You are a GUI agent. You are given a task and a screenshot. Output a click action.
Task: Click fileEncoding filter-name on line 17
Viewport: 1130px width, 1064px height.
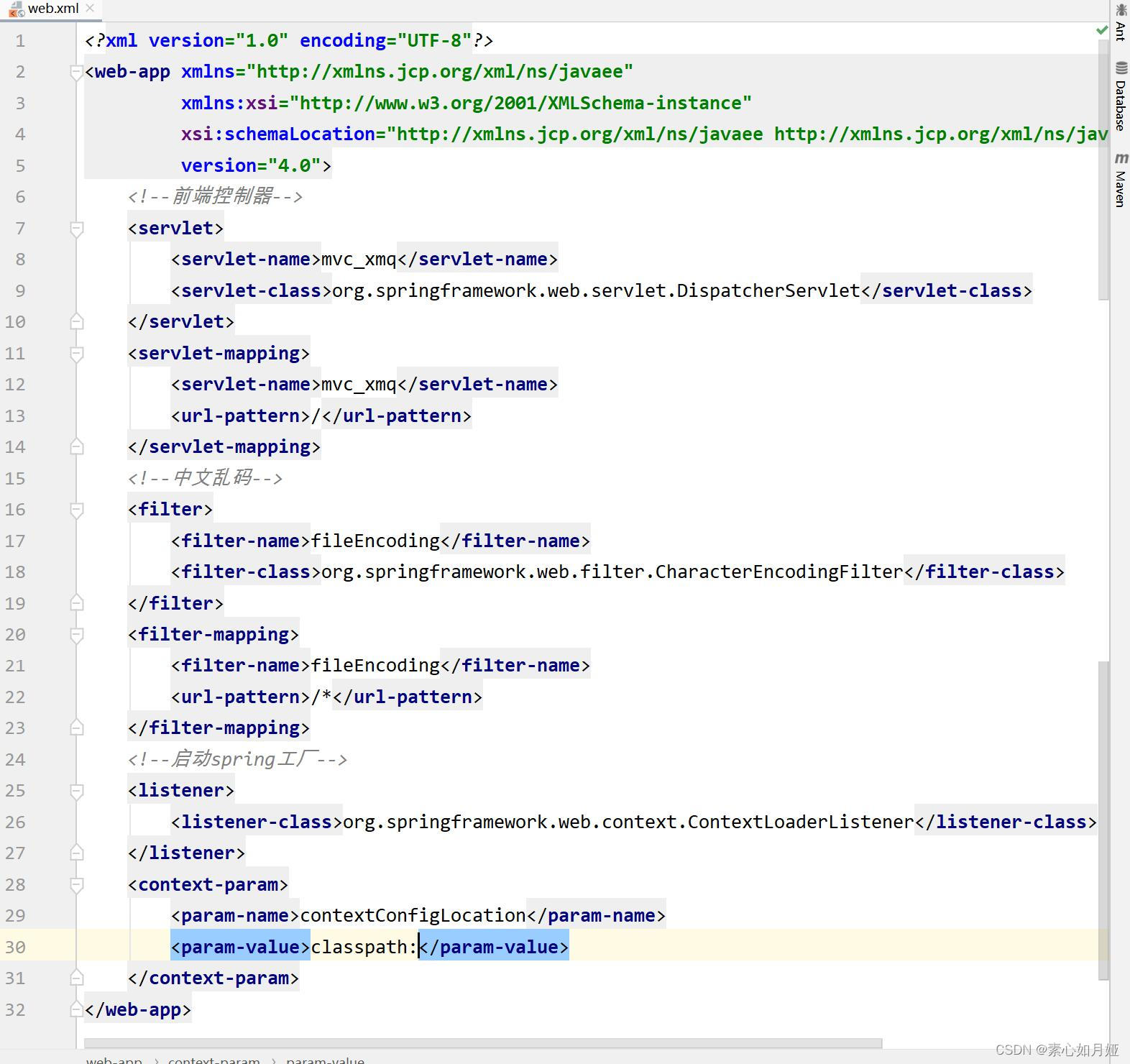375,541
